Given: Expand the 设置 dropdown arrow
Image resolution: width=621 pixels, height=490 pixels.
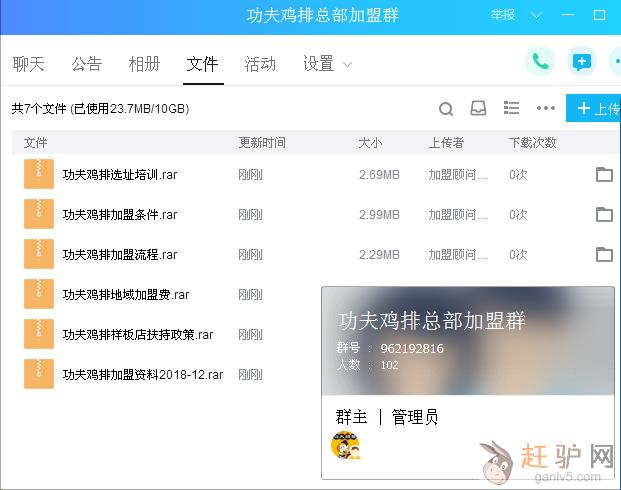Looking at the screenshot, I should point(347,65).
